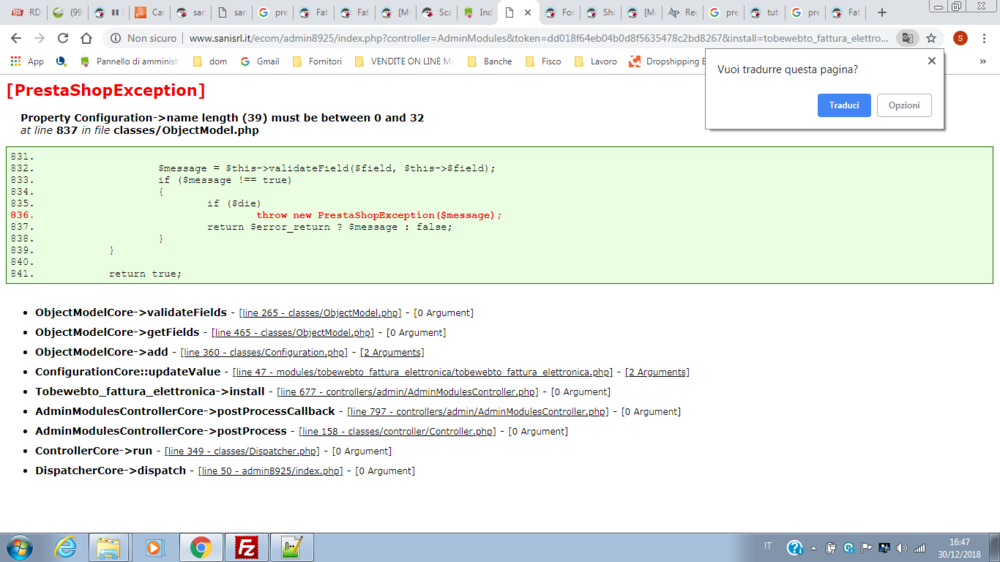Switch to the RD tab
The height and width of the screenshot is (562, 1000).
coord(26,12)
